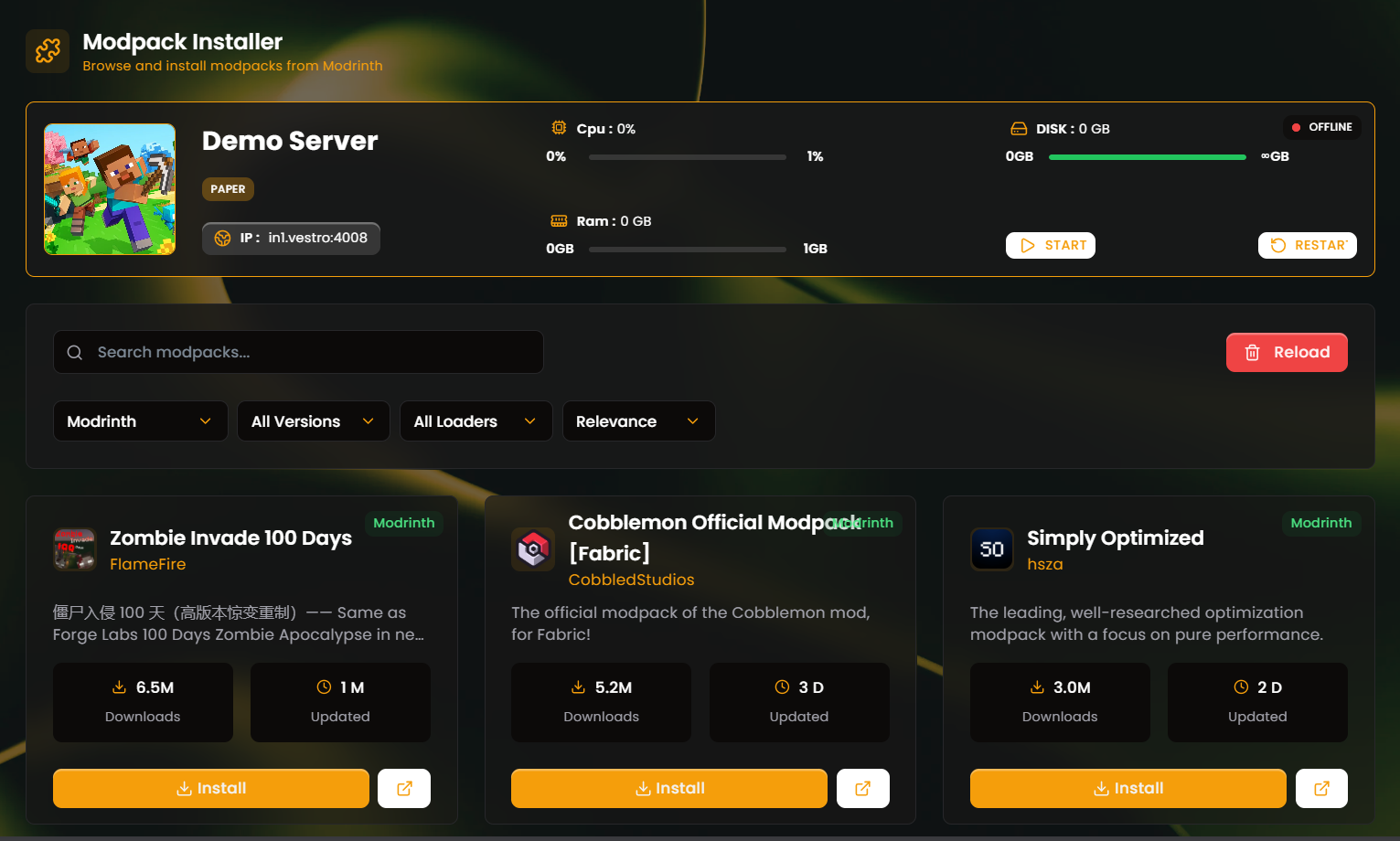
Task: Expand the All Versions dropdown
Action: coord(313,420)
